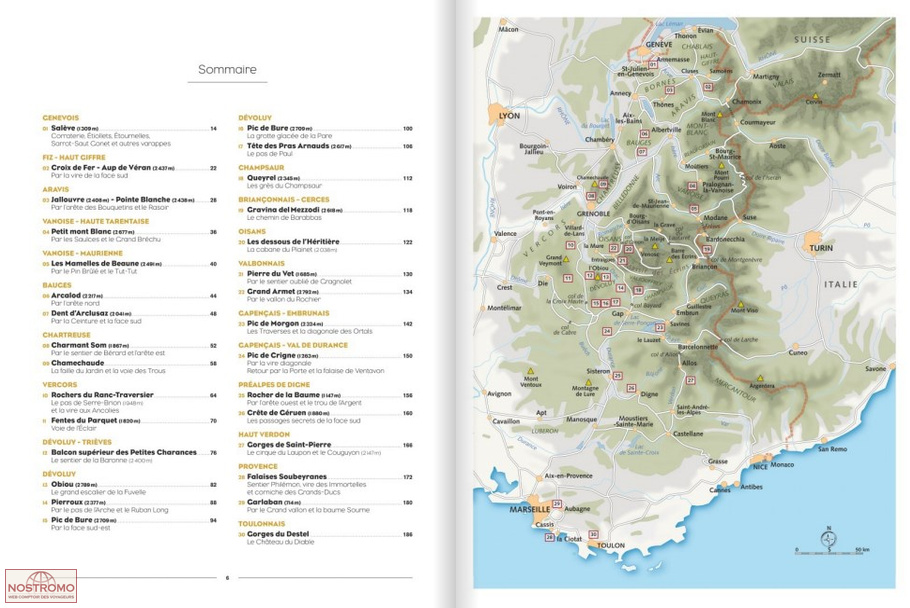Screen dimensions: 910x608
Task: Select the Tête des Pras Arnauds entry
Action: pyautogui.click(x=325, y=150)
